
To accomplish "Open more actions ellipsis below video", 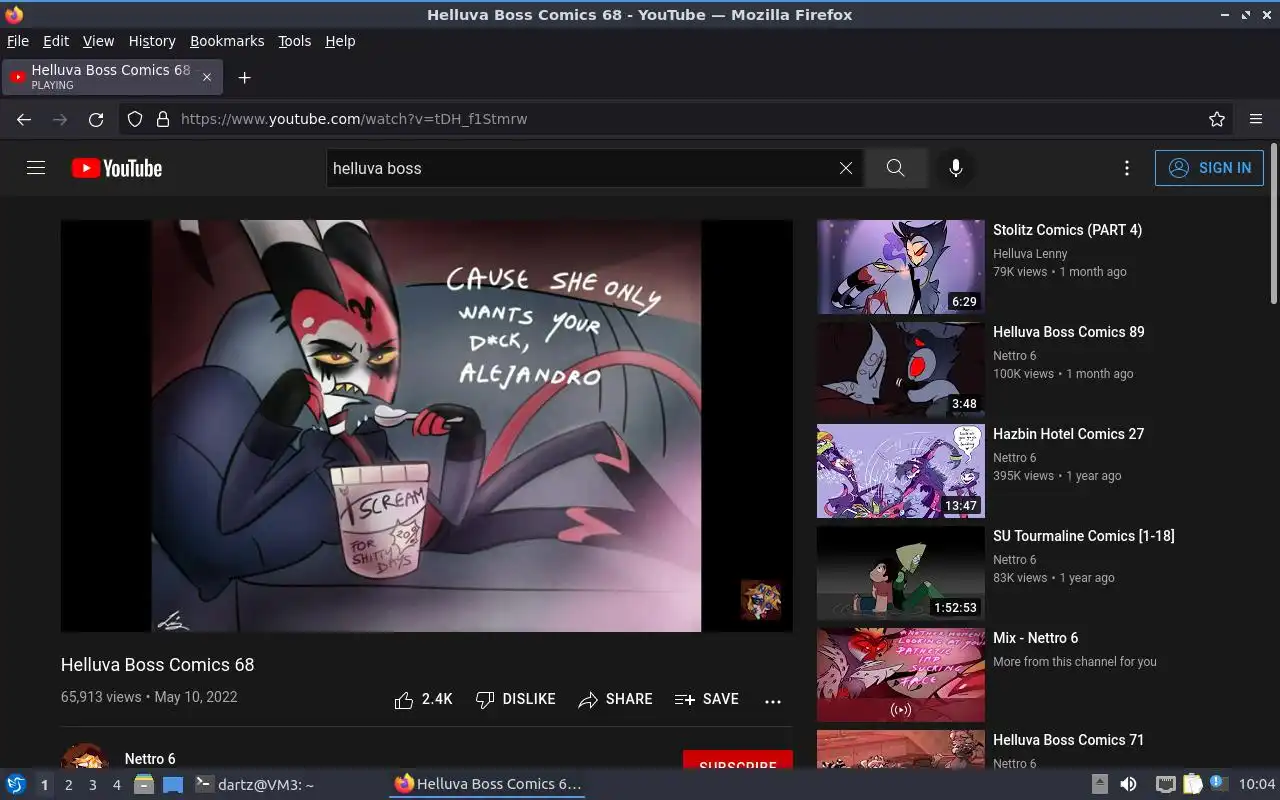I will click(x=773, y=701).
